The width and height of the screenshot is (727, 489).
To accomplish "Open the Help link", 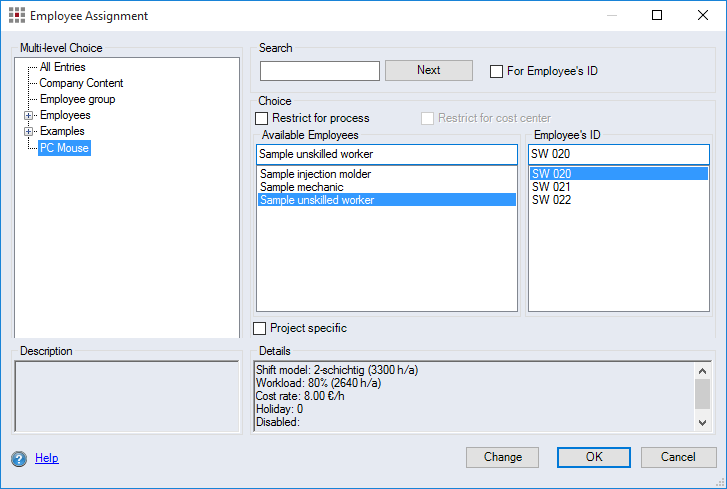I will 47,458.
